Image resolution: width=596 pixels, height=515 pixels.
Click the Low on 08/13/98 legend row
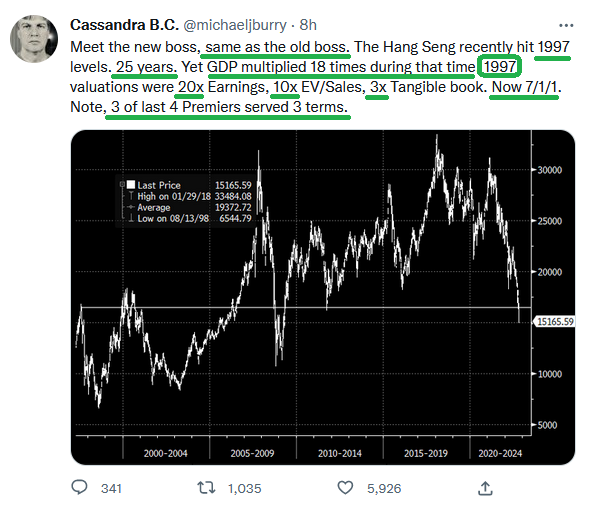[190, 218]
